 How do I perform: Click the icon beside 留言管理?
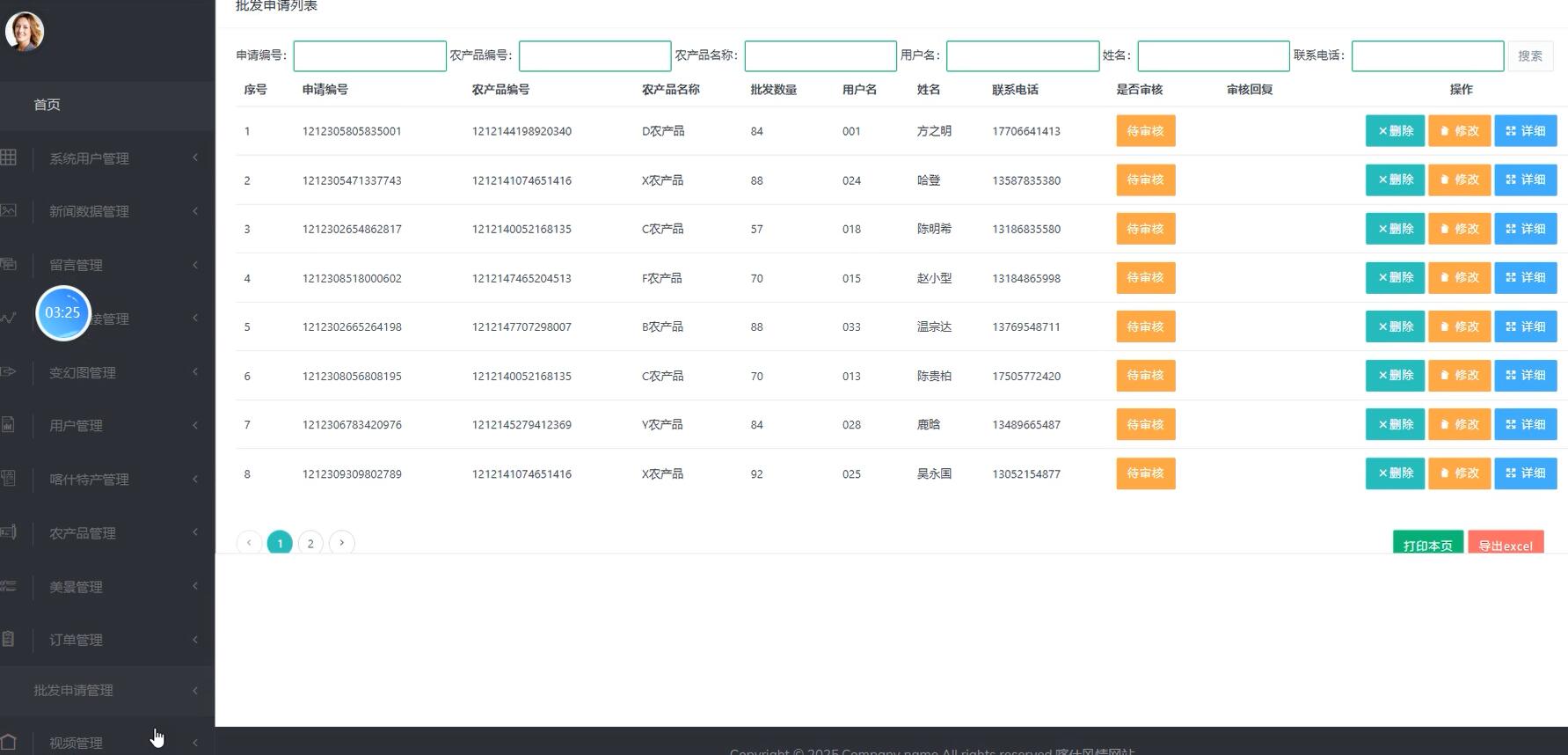tap(9, 264)
